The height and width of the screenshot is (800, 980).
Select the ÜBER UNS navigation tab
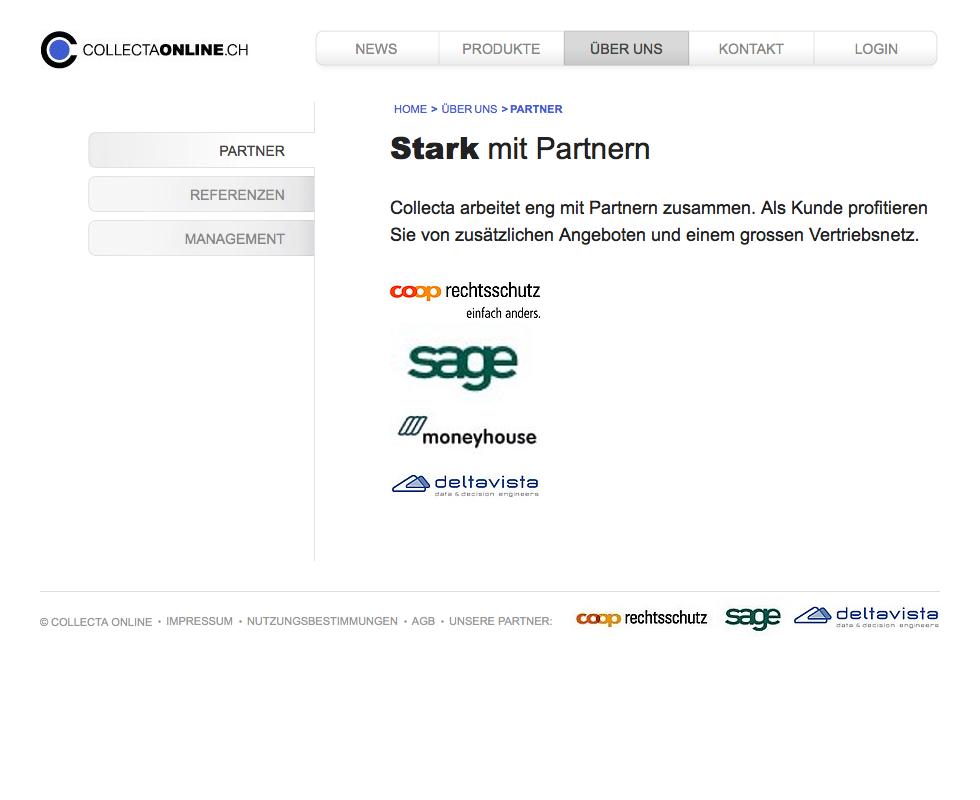pyautogui.click(x=626, y=49)
